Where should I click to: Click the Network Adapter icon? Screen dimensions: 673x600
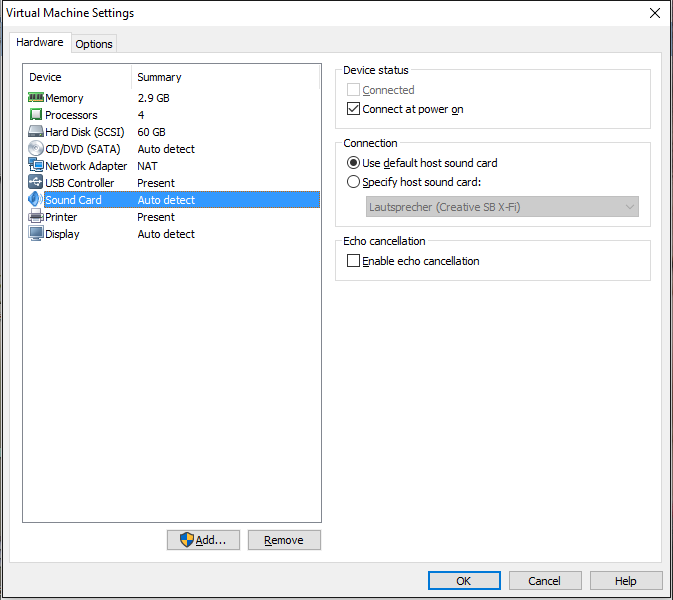(x=36, y=165)
